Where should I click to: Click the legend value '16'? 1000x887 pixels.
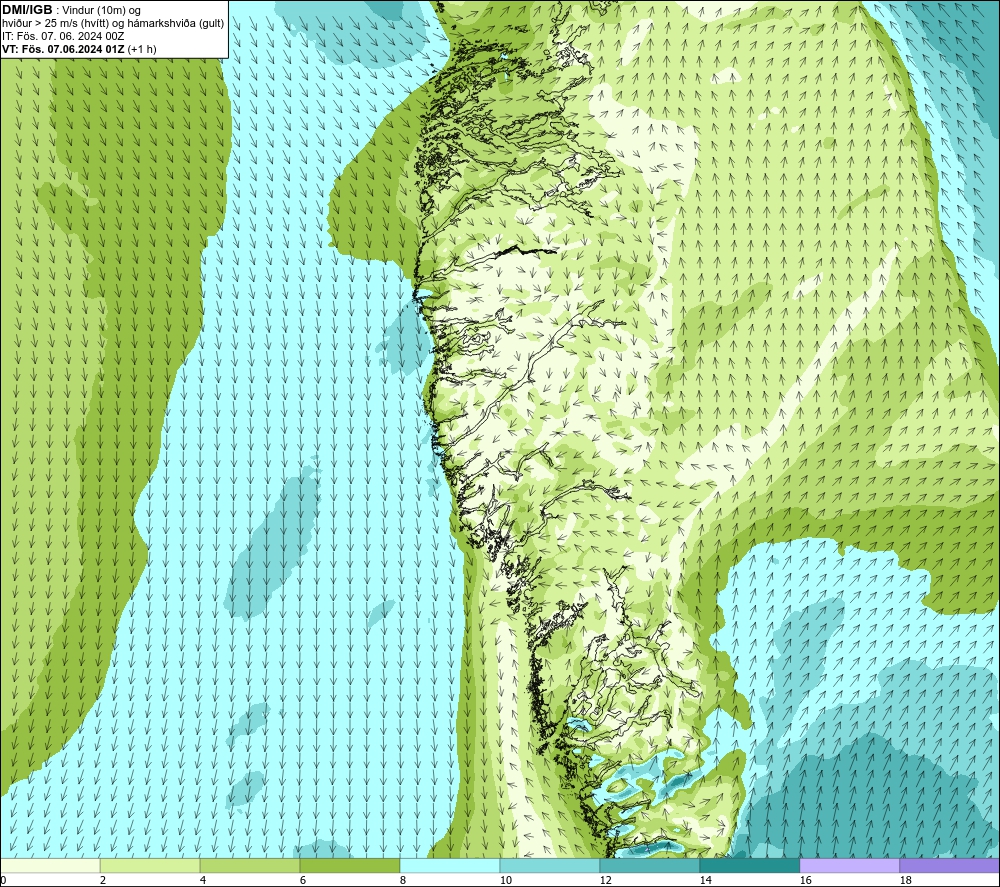tap(805, 880)
